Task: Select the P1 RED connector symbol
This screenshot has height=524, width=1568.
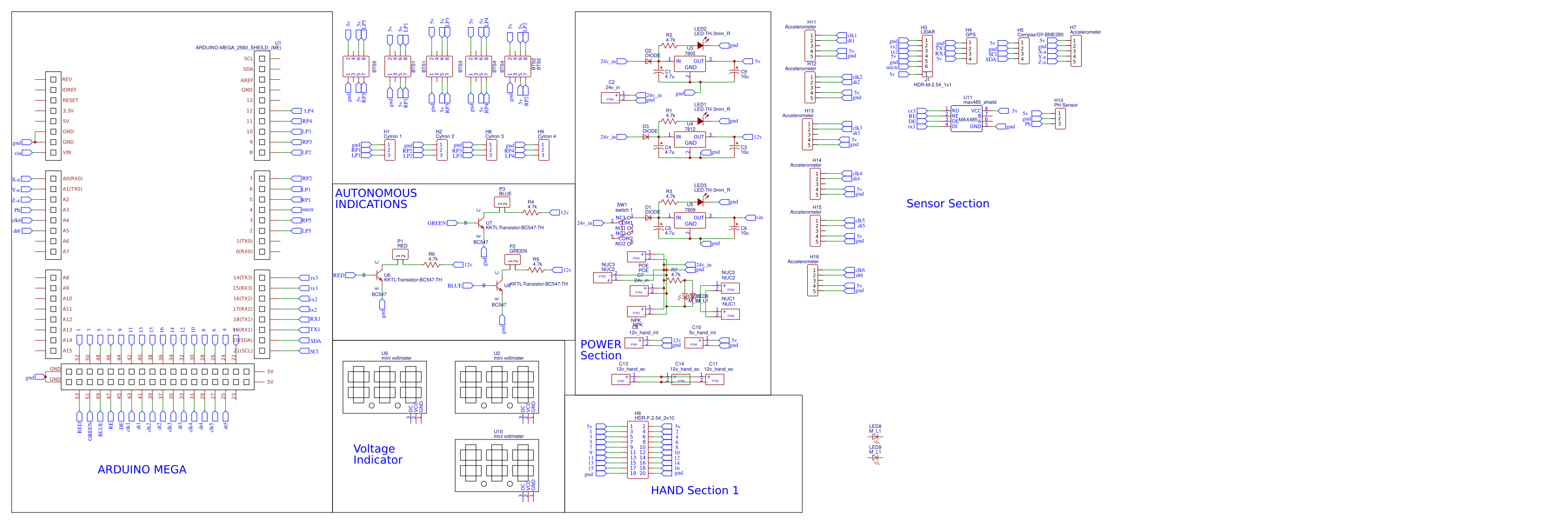Action: click(x=400, y=254)
